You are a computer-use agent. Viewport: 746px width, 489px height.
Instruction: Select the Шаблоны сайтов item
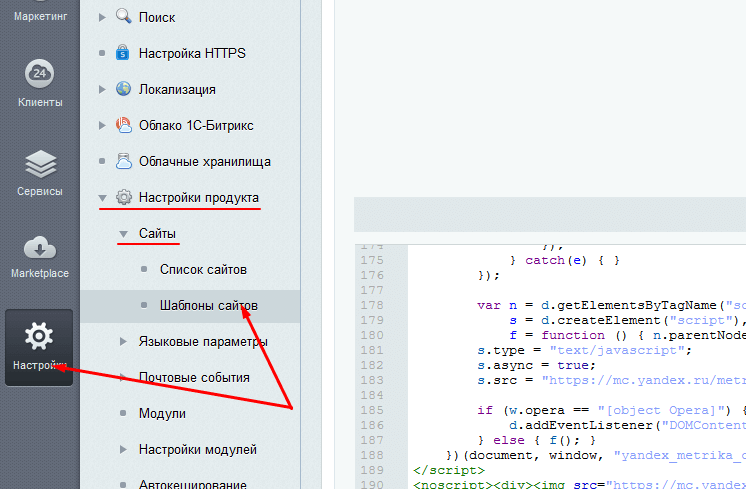(208, 306)
